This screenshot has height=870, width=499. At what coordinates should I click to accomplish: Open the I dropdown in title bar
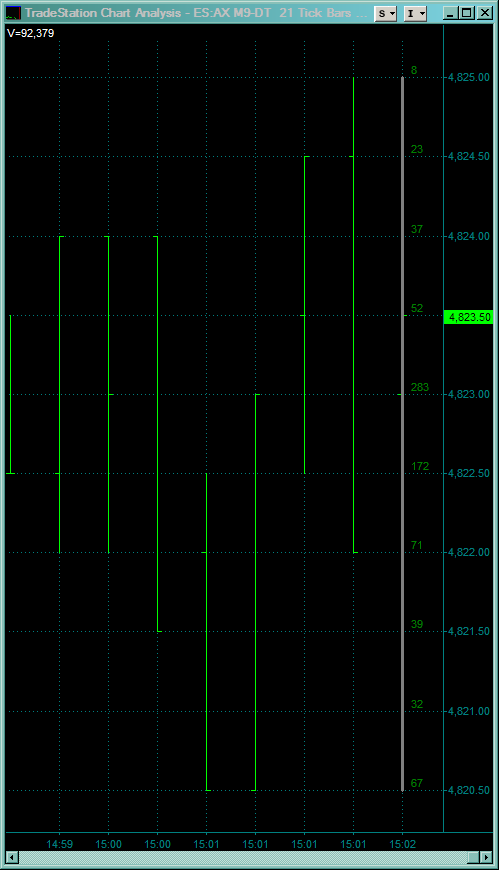415,13
